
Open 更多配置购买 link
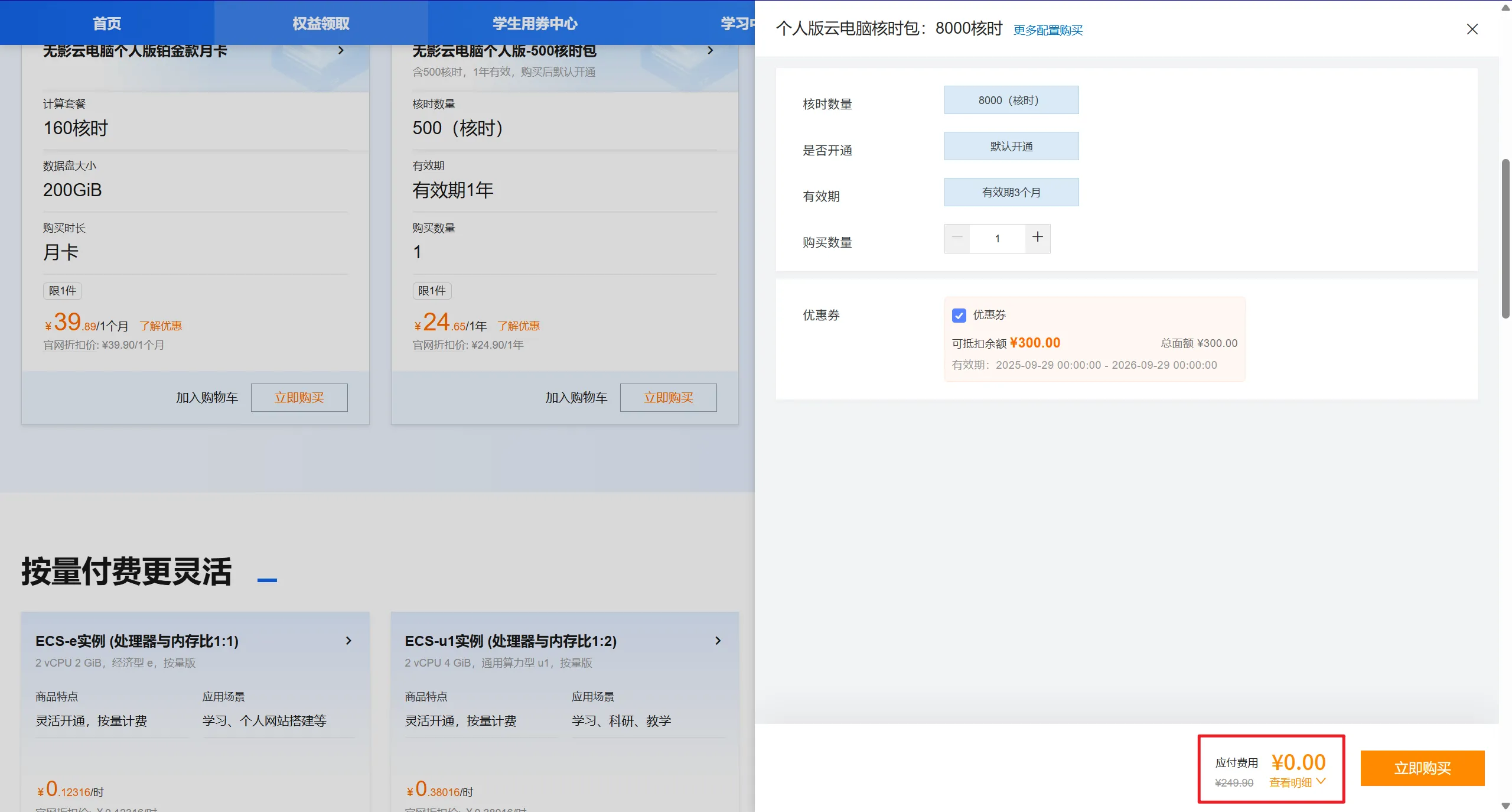(1048, 30)
